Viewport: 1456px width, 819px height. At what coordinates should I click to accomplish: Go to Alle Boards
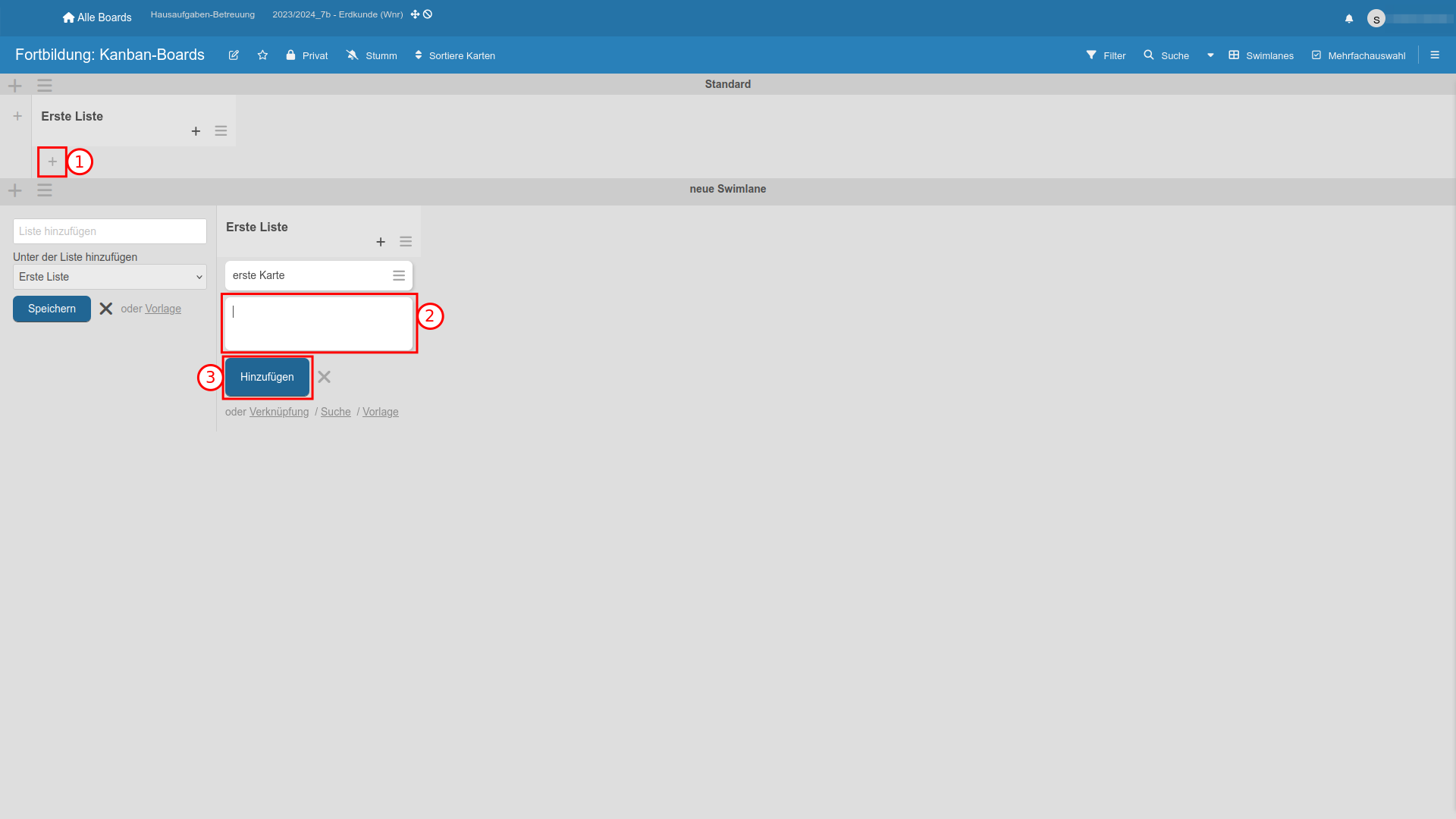point(97,17)
